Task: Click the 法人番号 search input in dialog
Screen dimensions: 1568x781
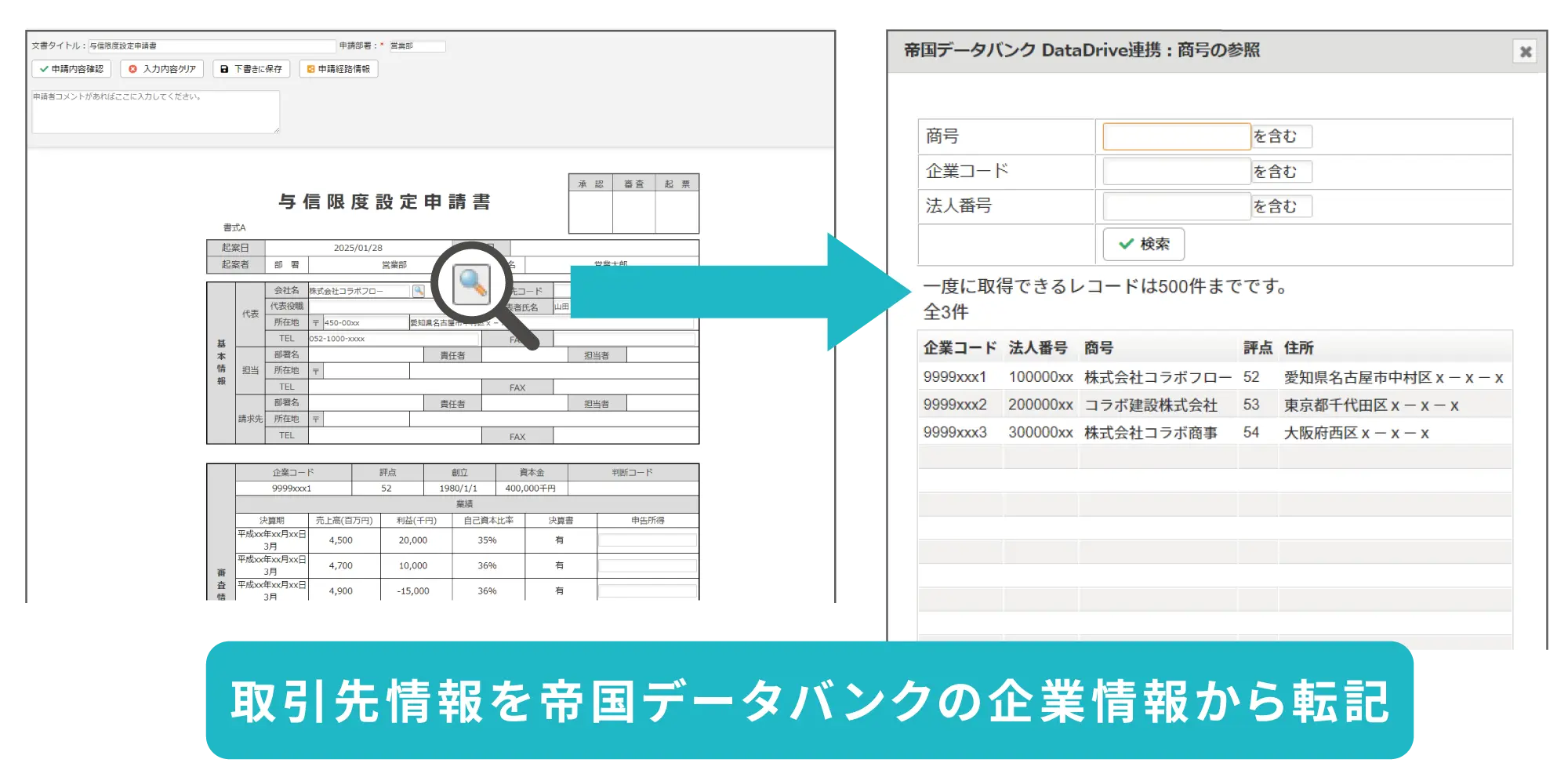Action: (1176, 206)
